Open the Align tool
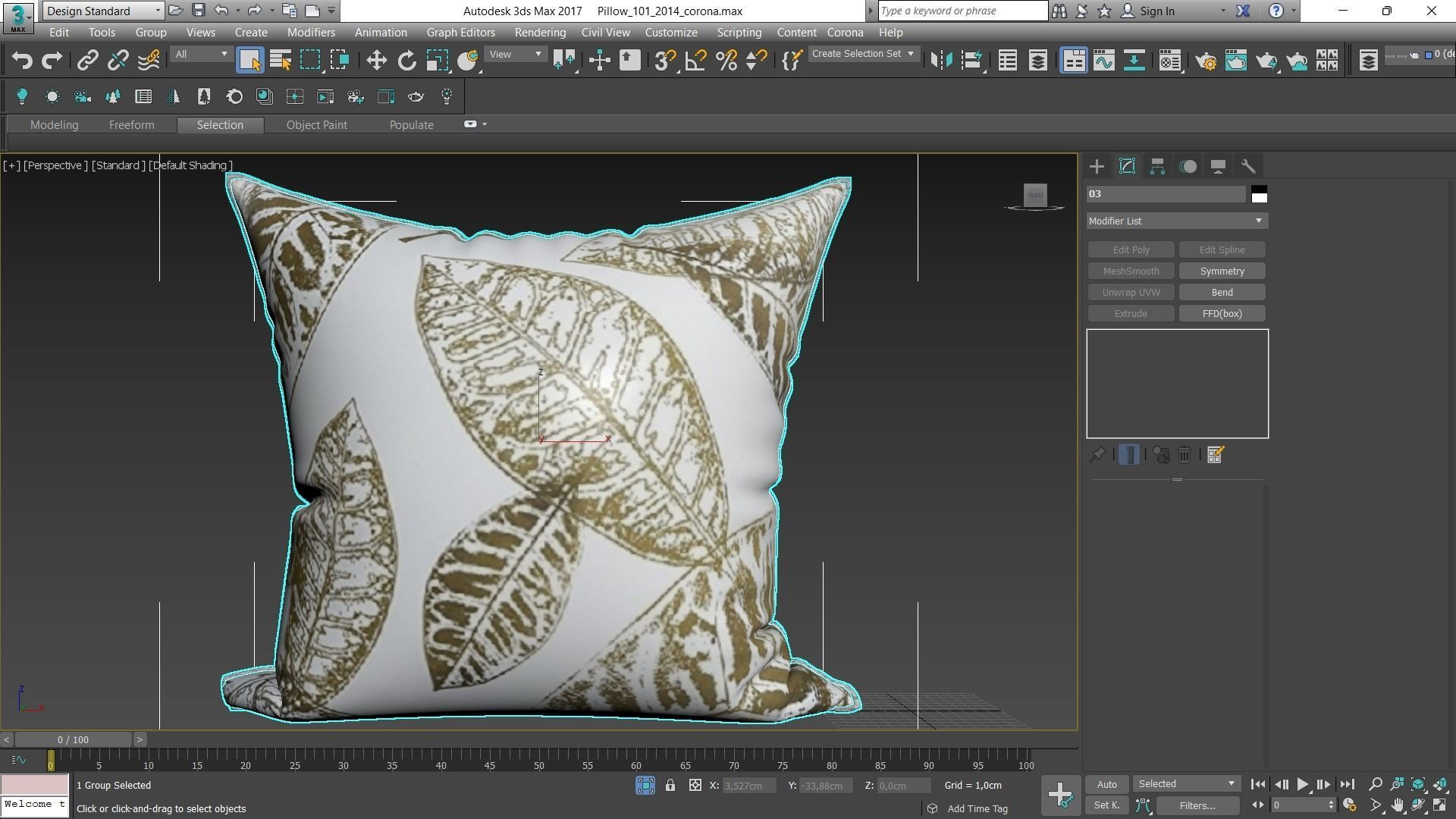 pyautogui.click(x=972, y=61)
